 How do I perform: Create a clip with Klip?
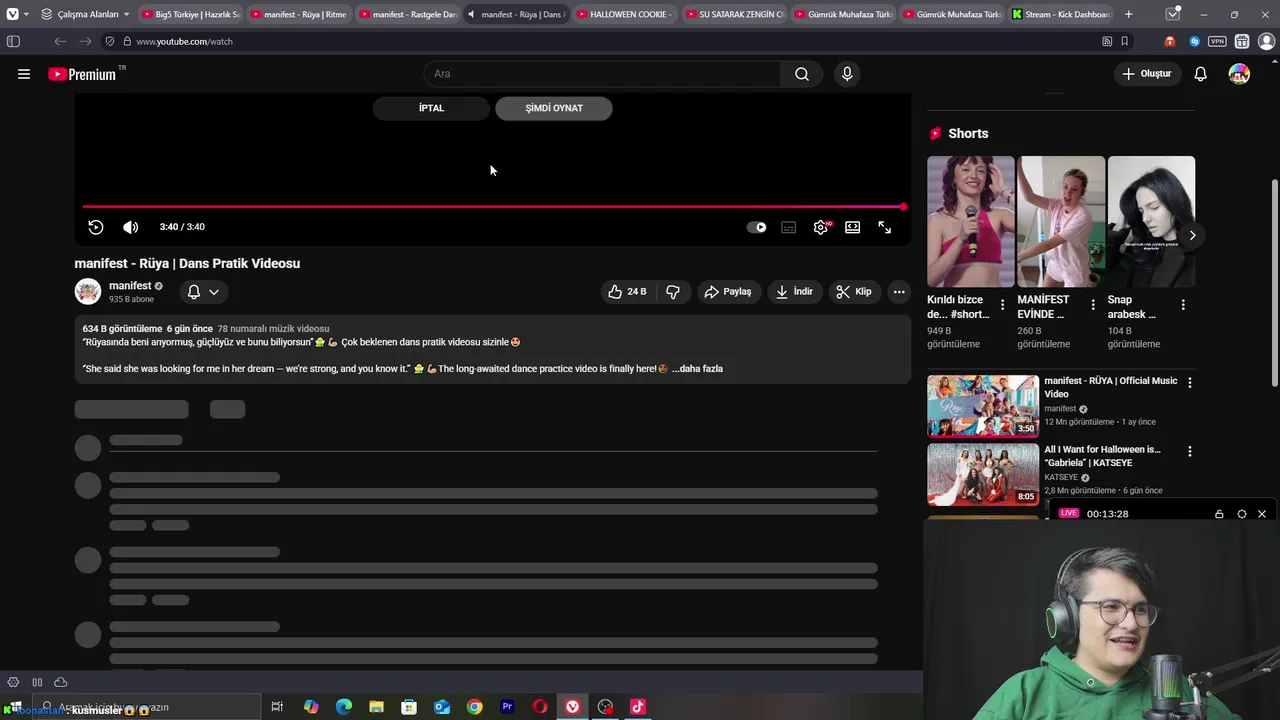coord(854,292)
